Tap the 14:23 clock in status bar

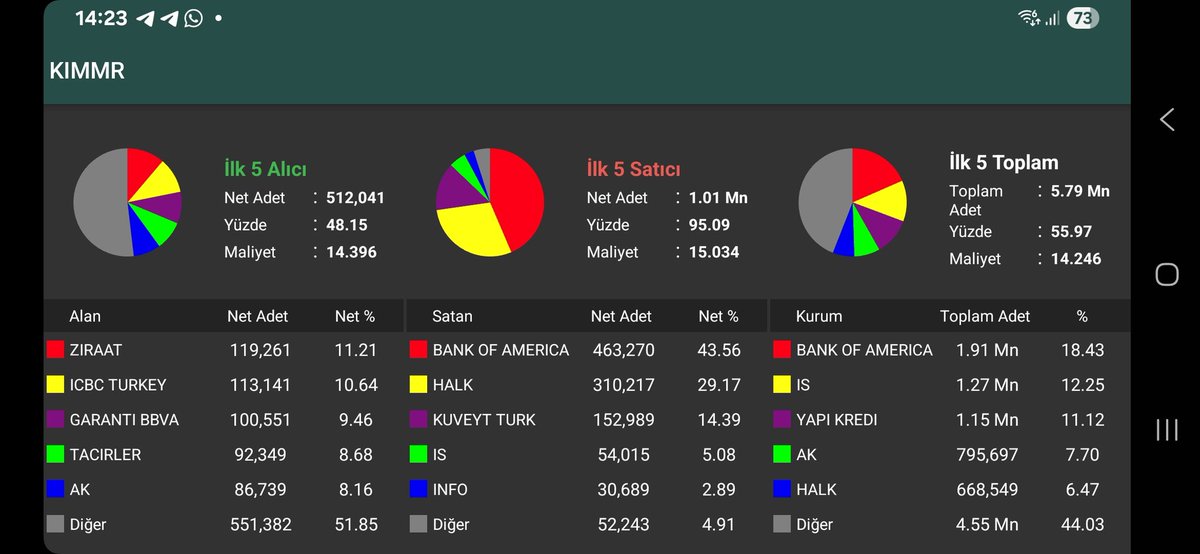click(101, 18)
